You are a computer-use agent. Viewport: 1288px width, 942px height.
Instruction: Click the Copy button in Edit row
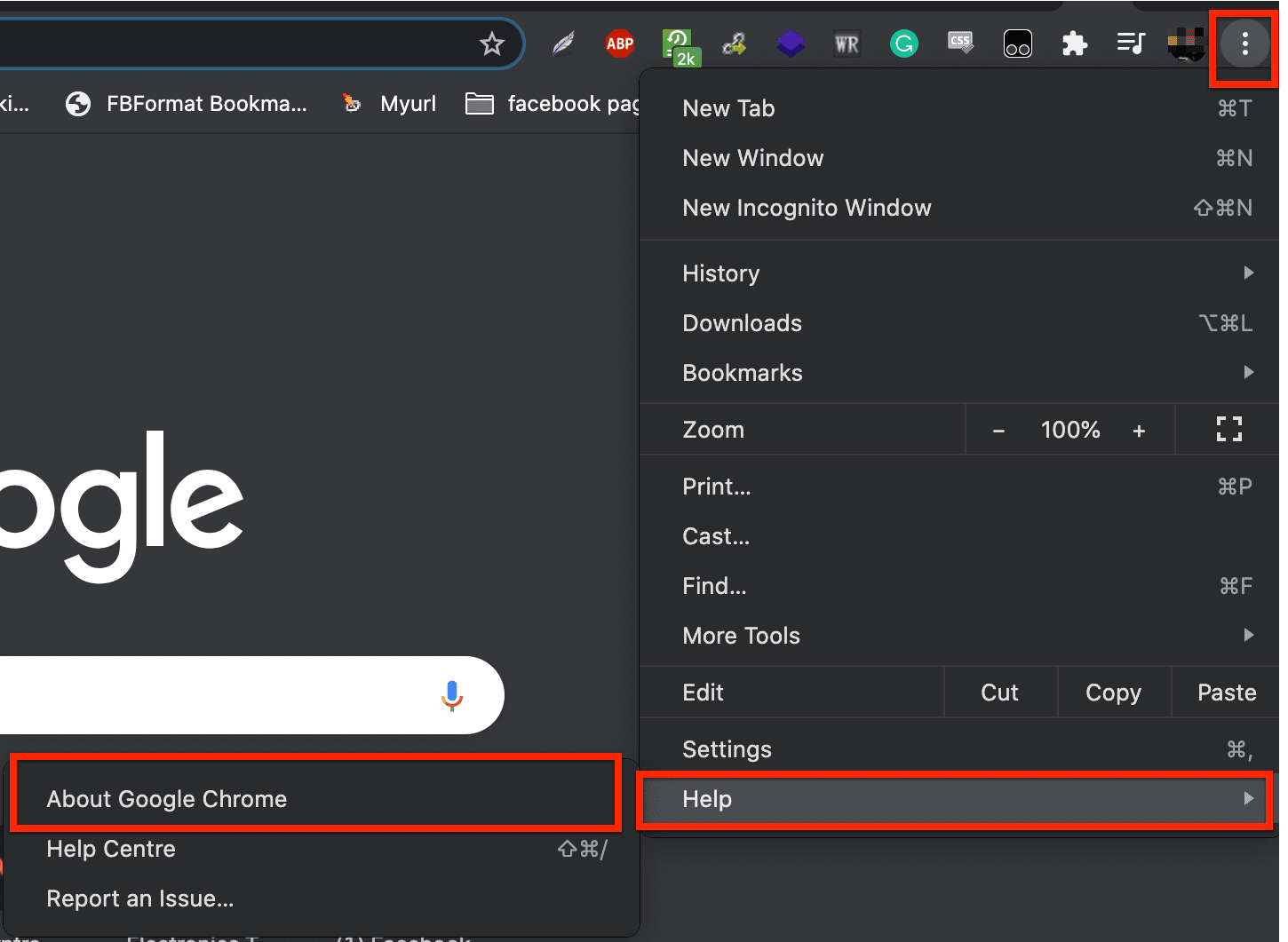(x=1114, y=693)
